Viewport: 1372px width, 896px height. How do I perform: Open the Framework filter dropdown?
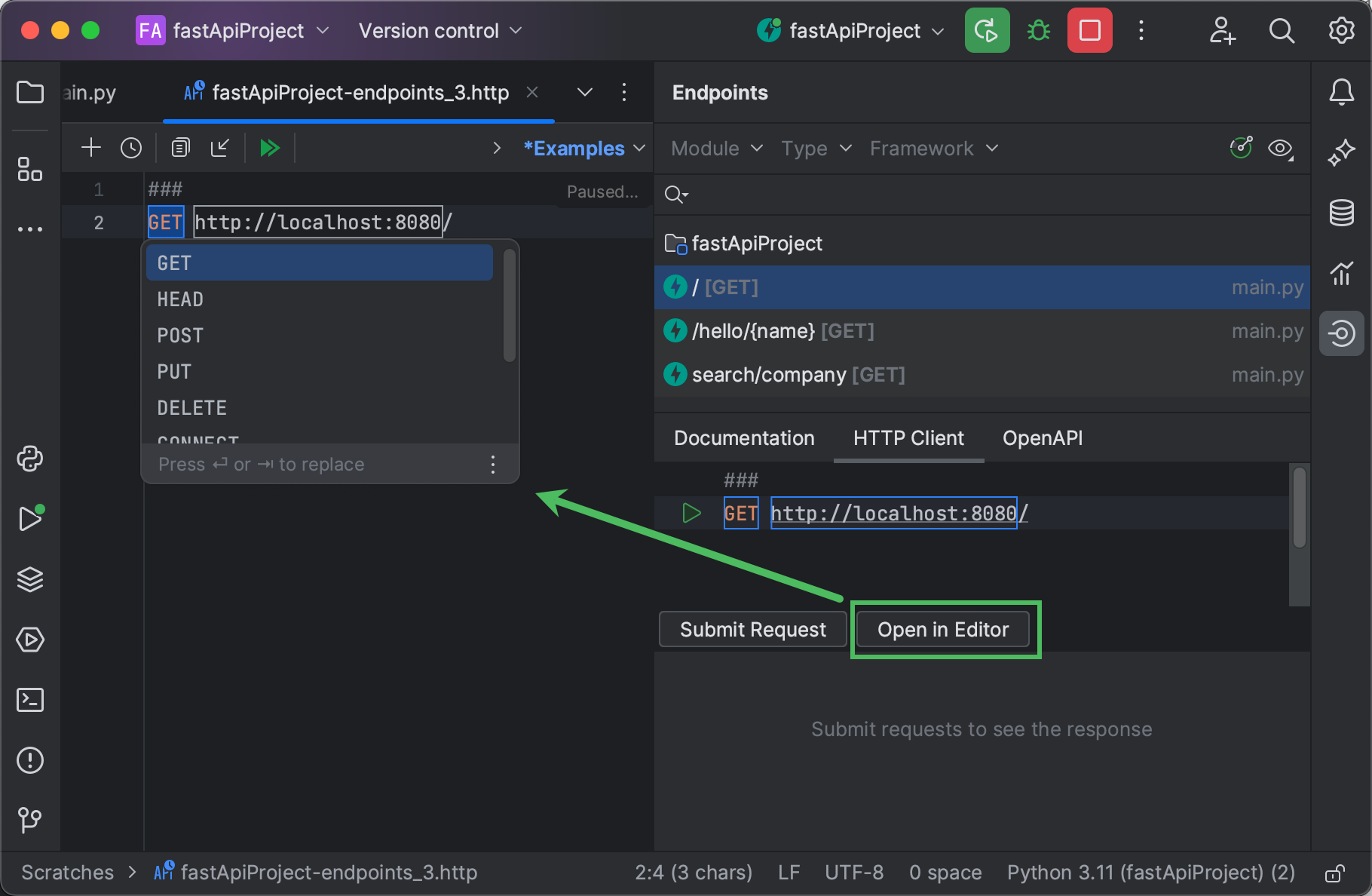933,148
